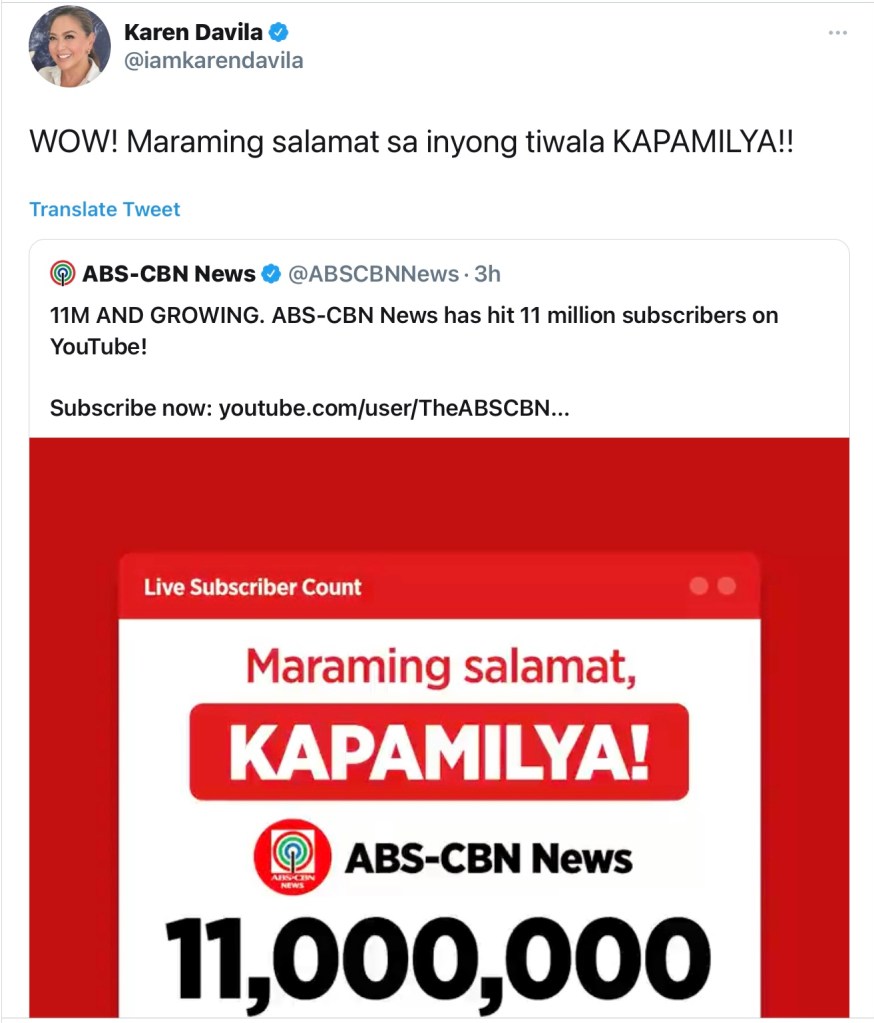This screenshot has width=874, height=1023.
Task: Click the blue verified badge beside Karen Davila
Action: (278, 33)
